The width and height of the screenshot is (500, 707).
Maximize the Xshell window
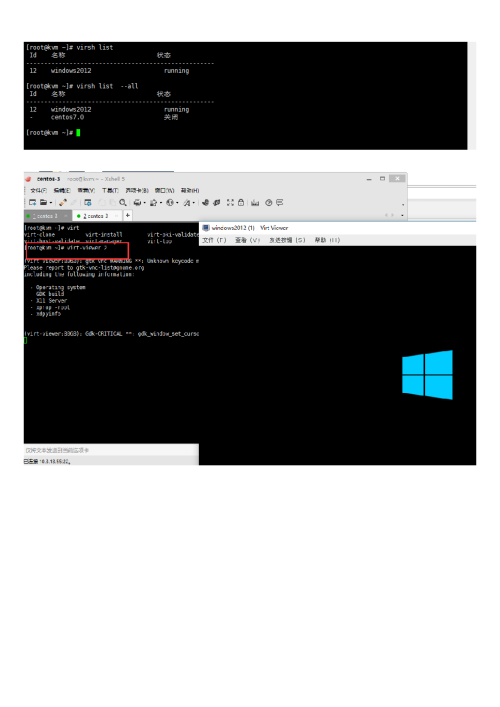(382, 179)
